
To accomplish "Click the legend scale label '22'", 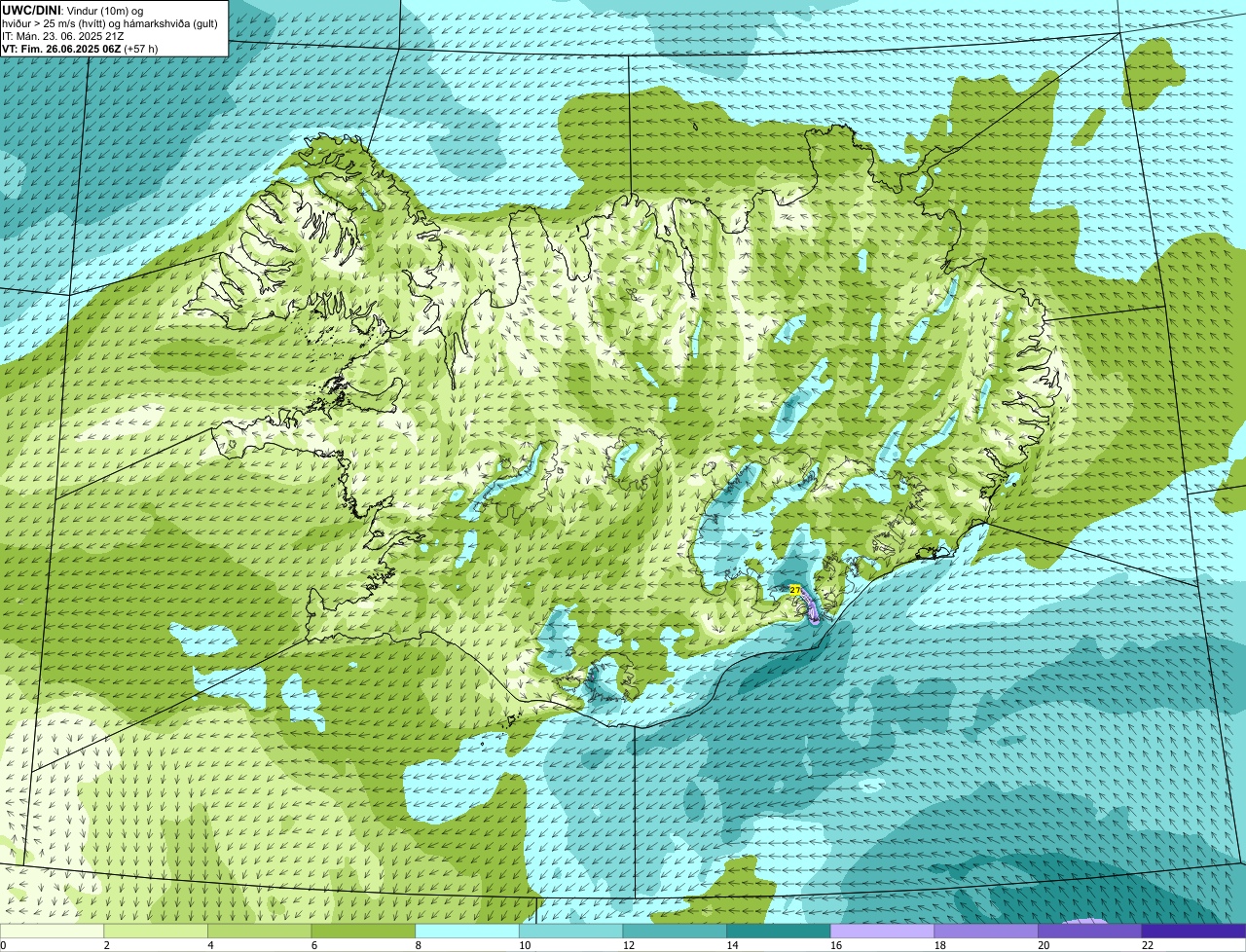I will pos(1148,945).
